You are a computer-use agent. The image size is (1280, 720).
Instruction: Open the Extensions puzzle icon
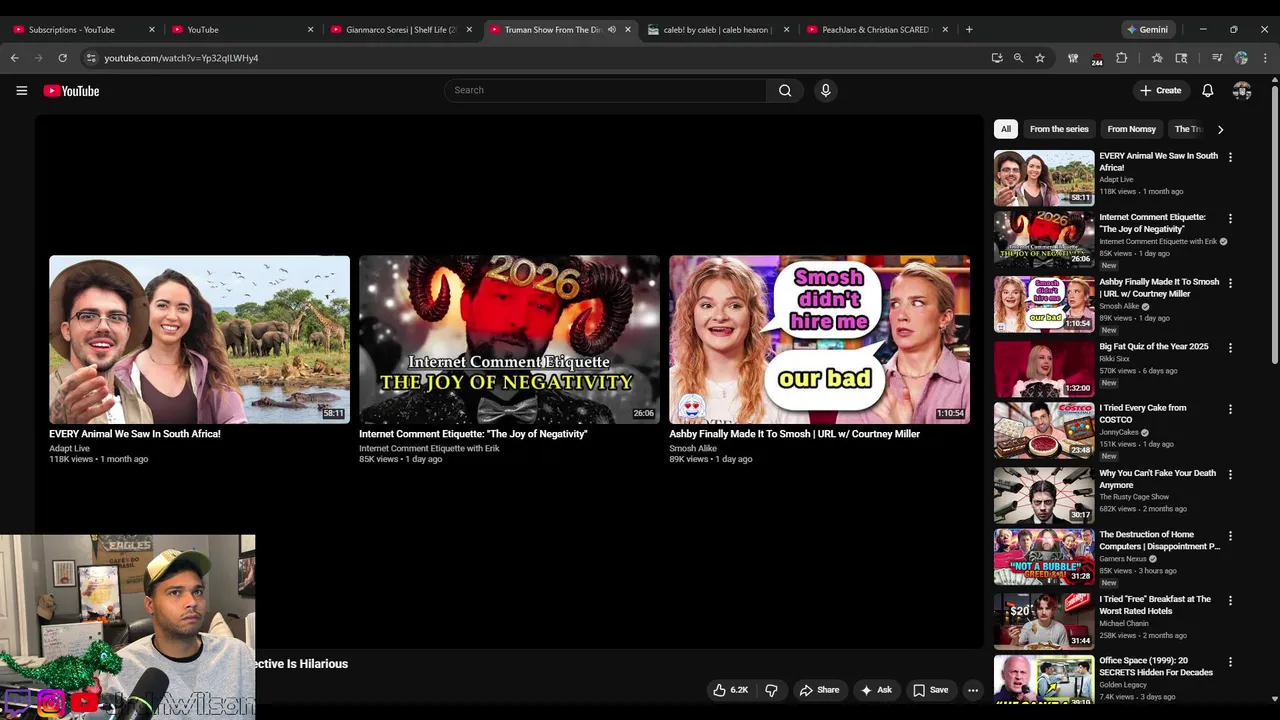(x=1121, y=58)
